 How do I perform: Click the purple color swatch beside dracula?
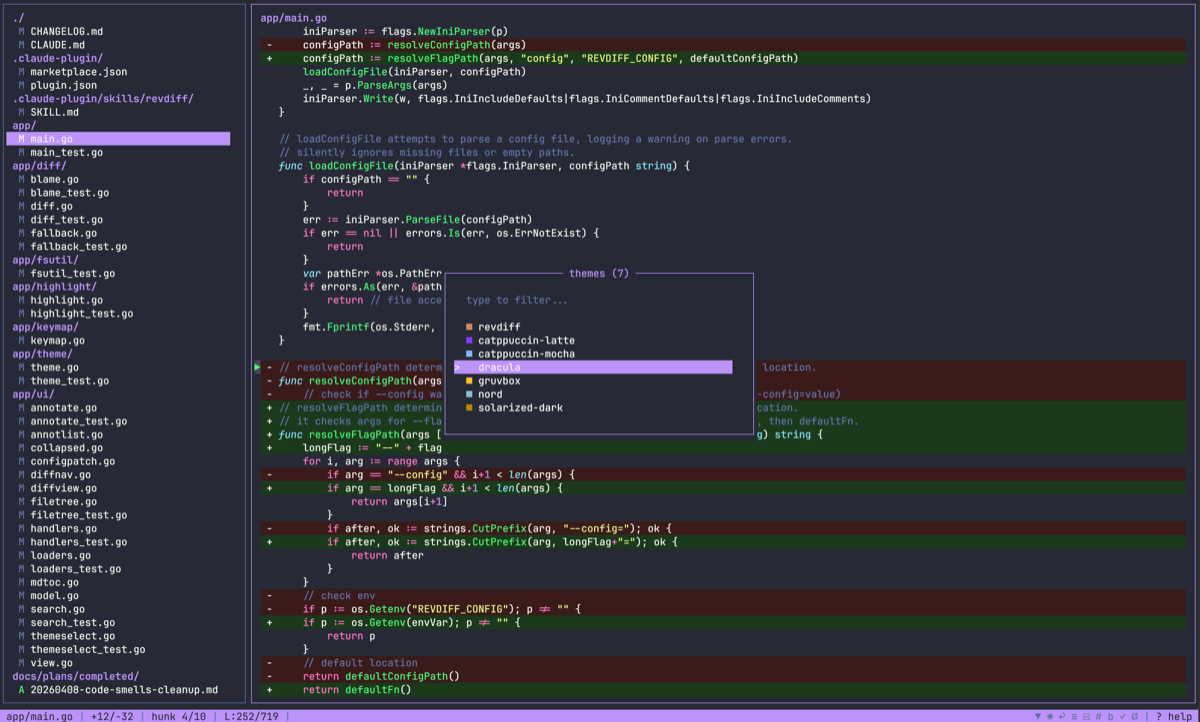(468, 367)
